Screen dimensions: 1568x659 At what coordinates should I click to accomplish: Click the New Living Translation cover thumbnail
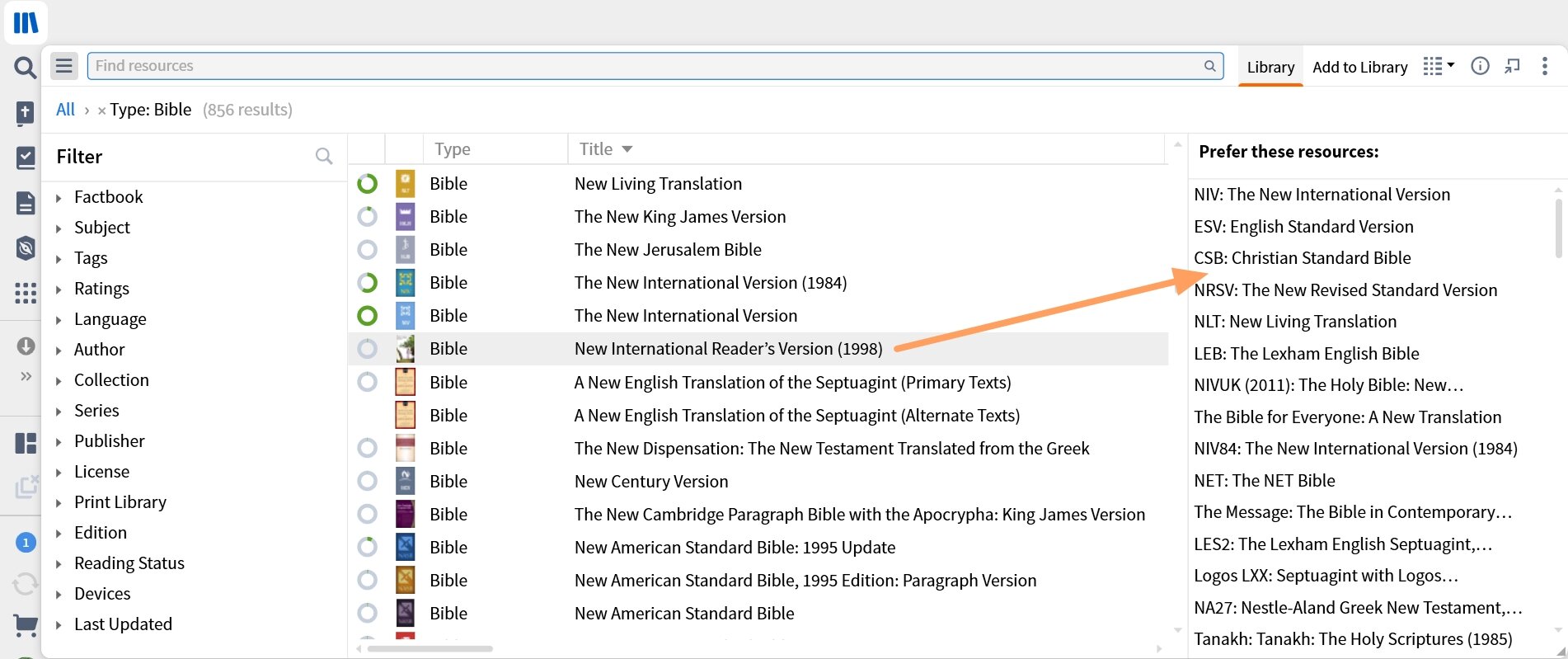pos(405,184)
